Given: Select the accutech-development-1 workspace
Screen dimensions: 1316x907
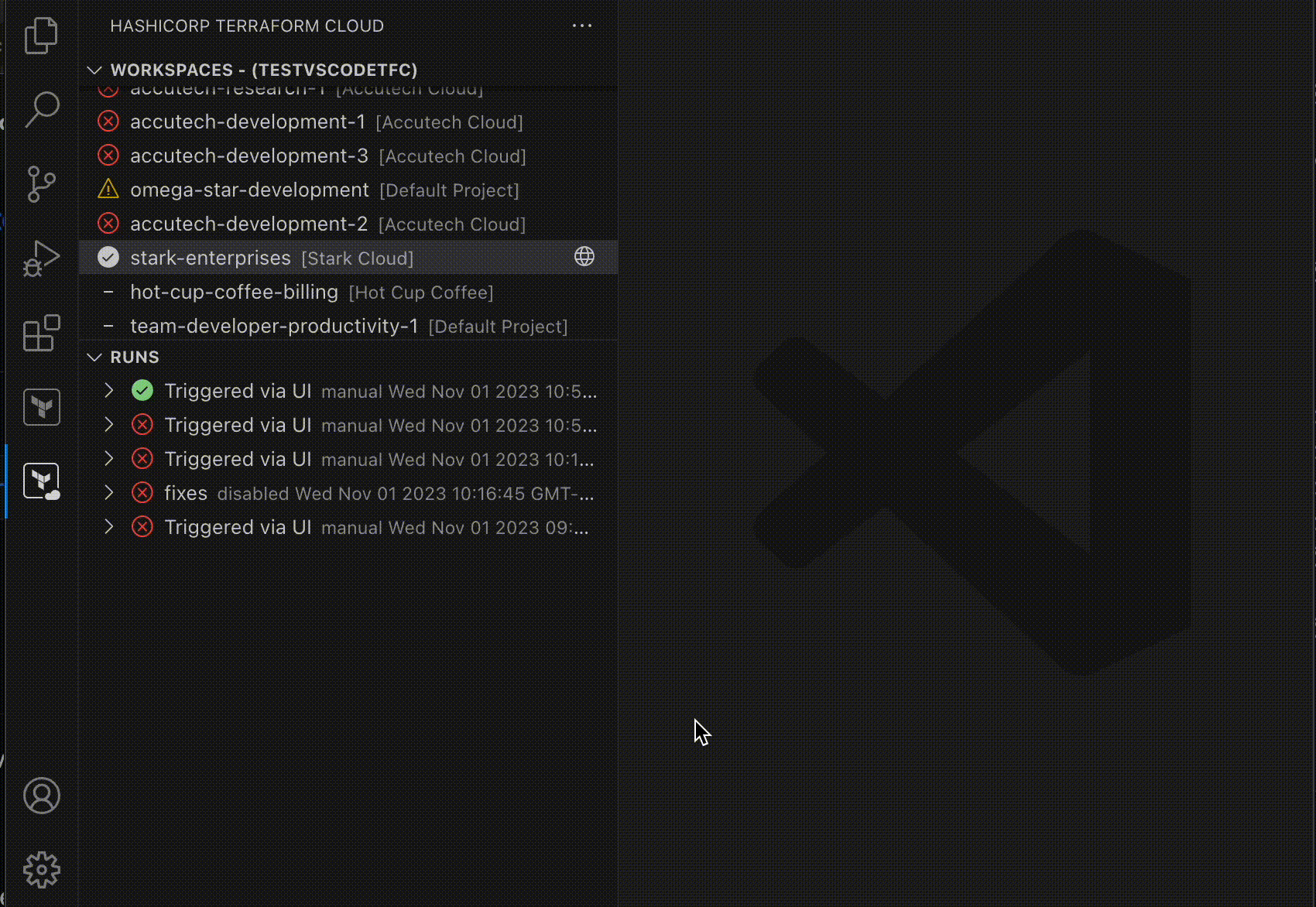Looking at the screenshot, I should tap(349, 122).
